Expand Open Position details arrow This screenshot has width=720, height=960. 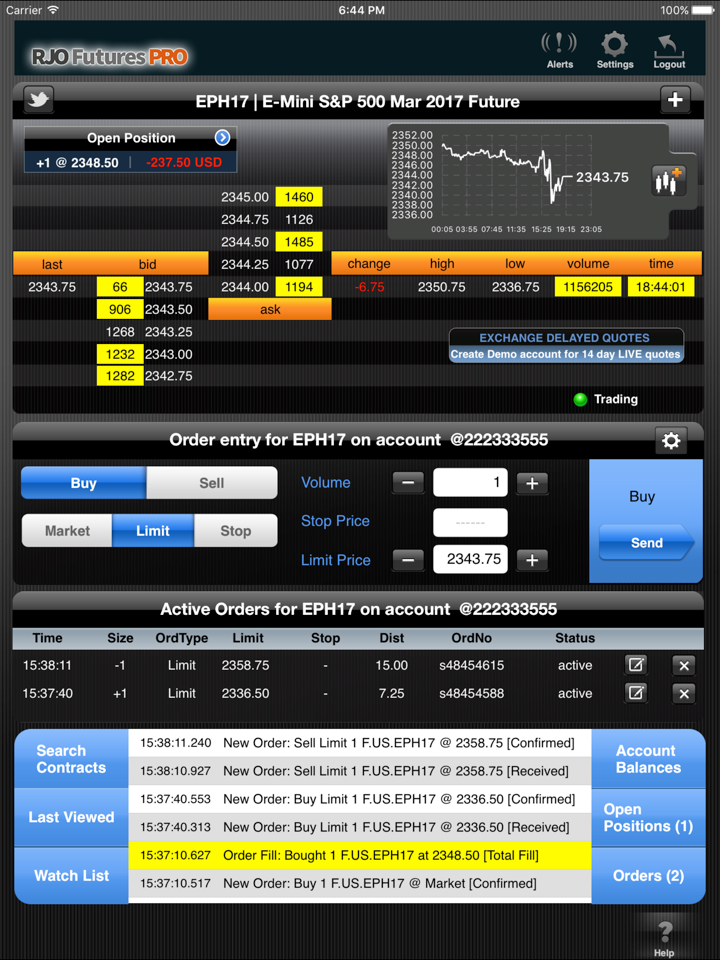[222, 138]
